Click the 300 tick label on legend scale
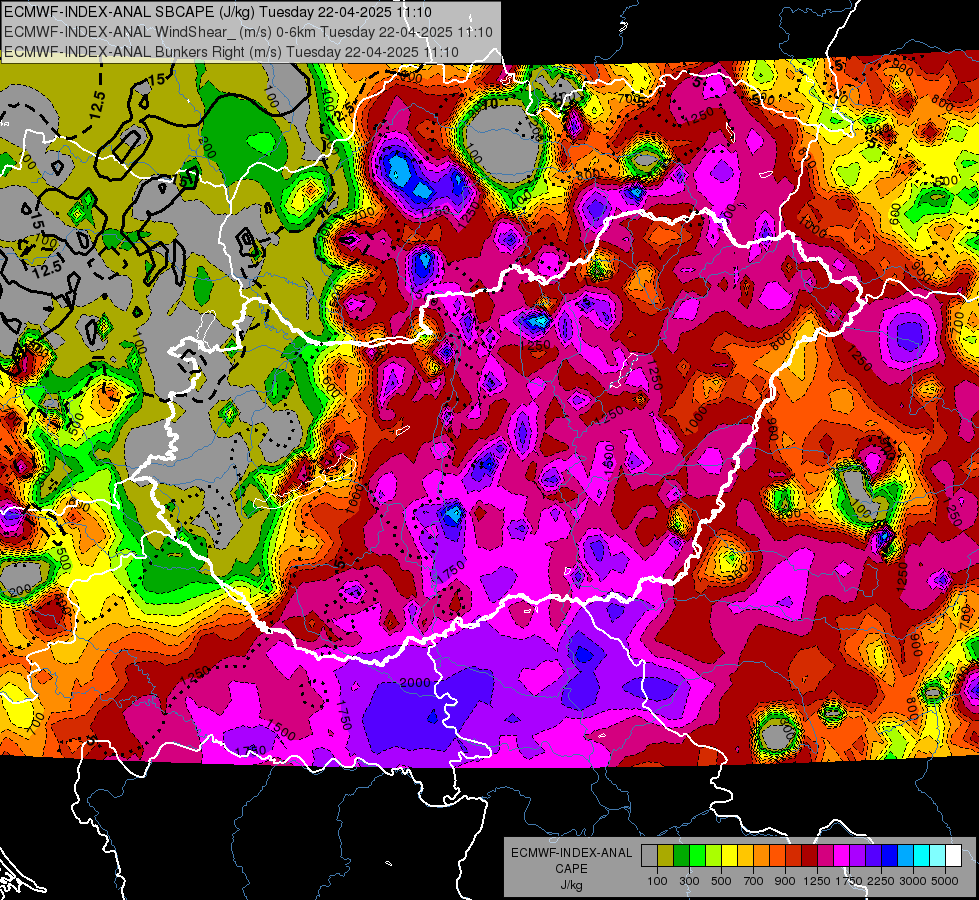This screenshot has height=900, width=979. 689,881
